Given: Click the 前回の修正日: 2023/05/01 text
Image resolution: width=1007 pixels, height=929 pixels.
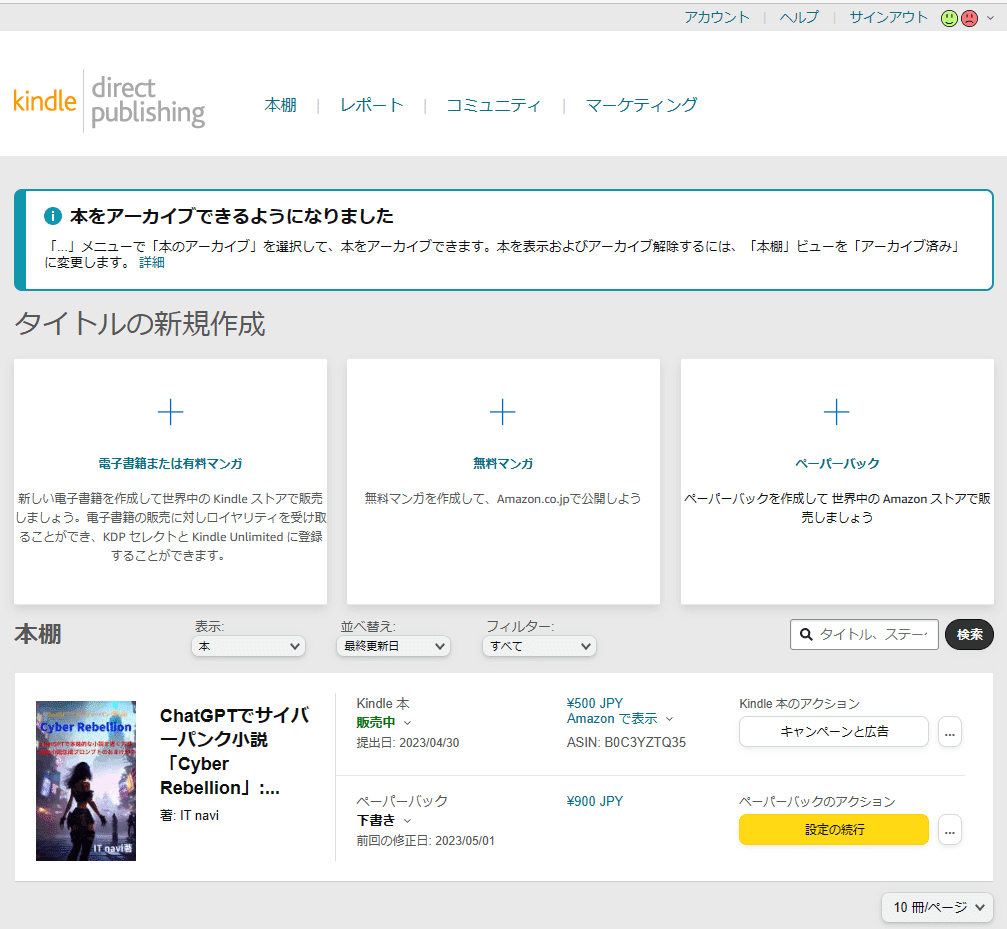Looking at the screenshot, I should [x=426, y=841].
